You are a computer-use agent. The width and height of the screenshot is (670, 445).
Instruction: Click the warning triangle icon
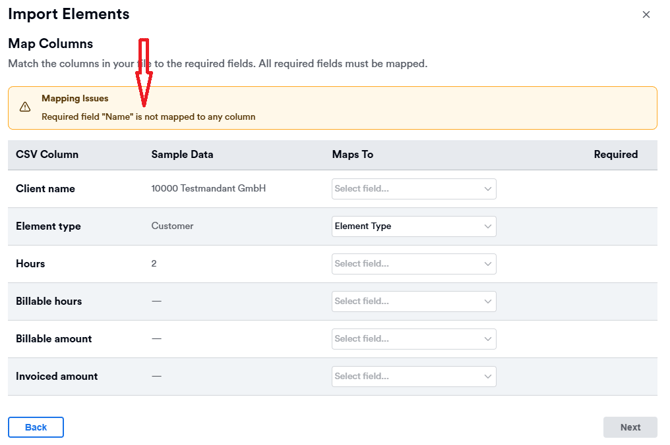pyautogui.click(x=25, y=107)
